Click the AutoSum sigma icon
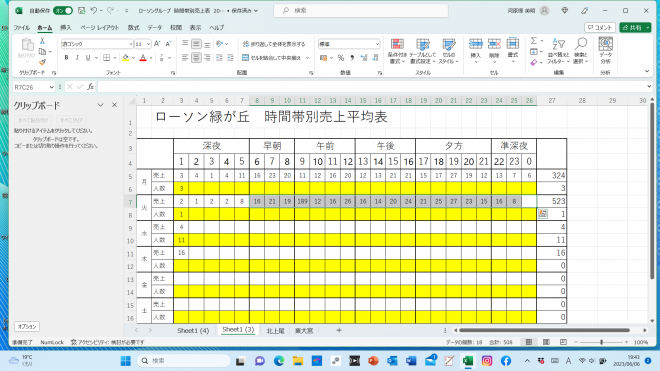This screenshot has width=660, height=371. coord(533,41)
